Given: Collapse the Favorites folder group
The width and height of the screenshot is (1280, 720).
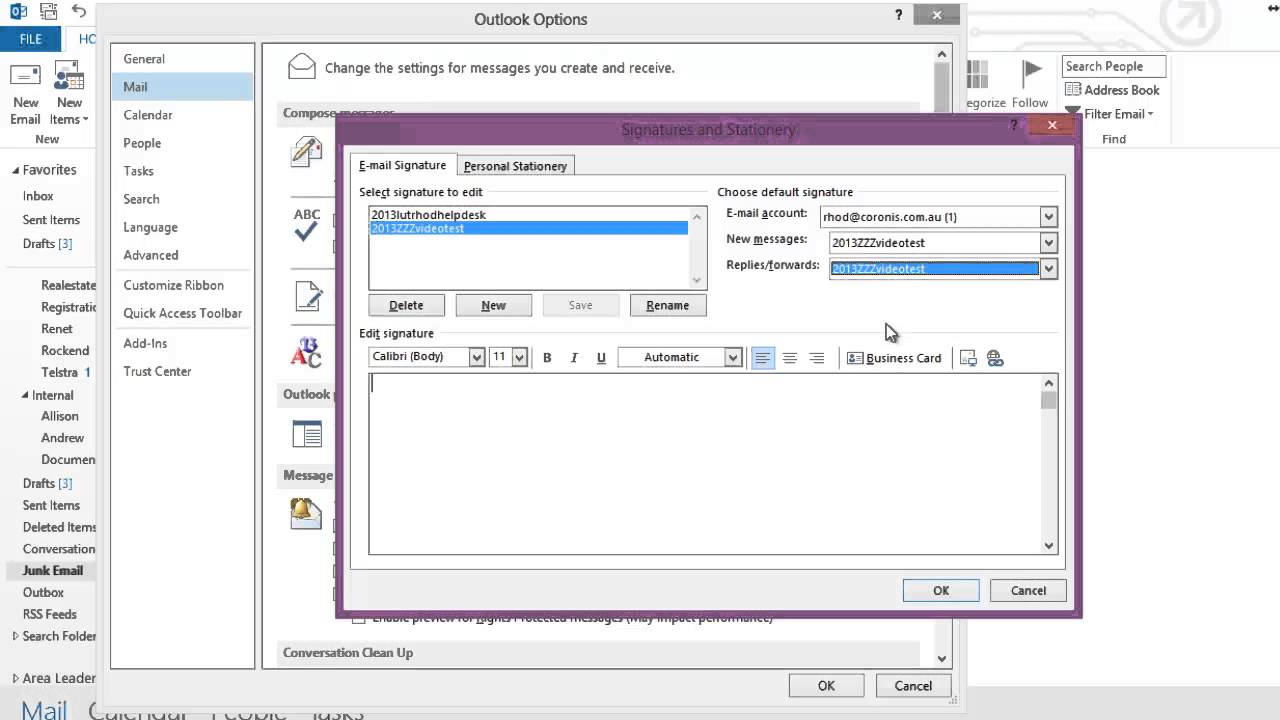Looking at the screenshot, I should 15,171.
